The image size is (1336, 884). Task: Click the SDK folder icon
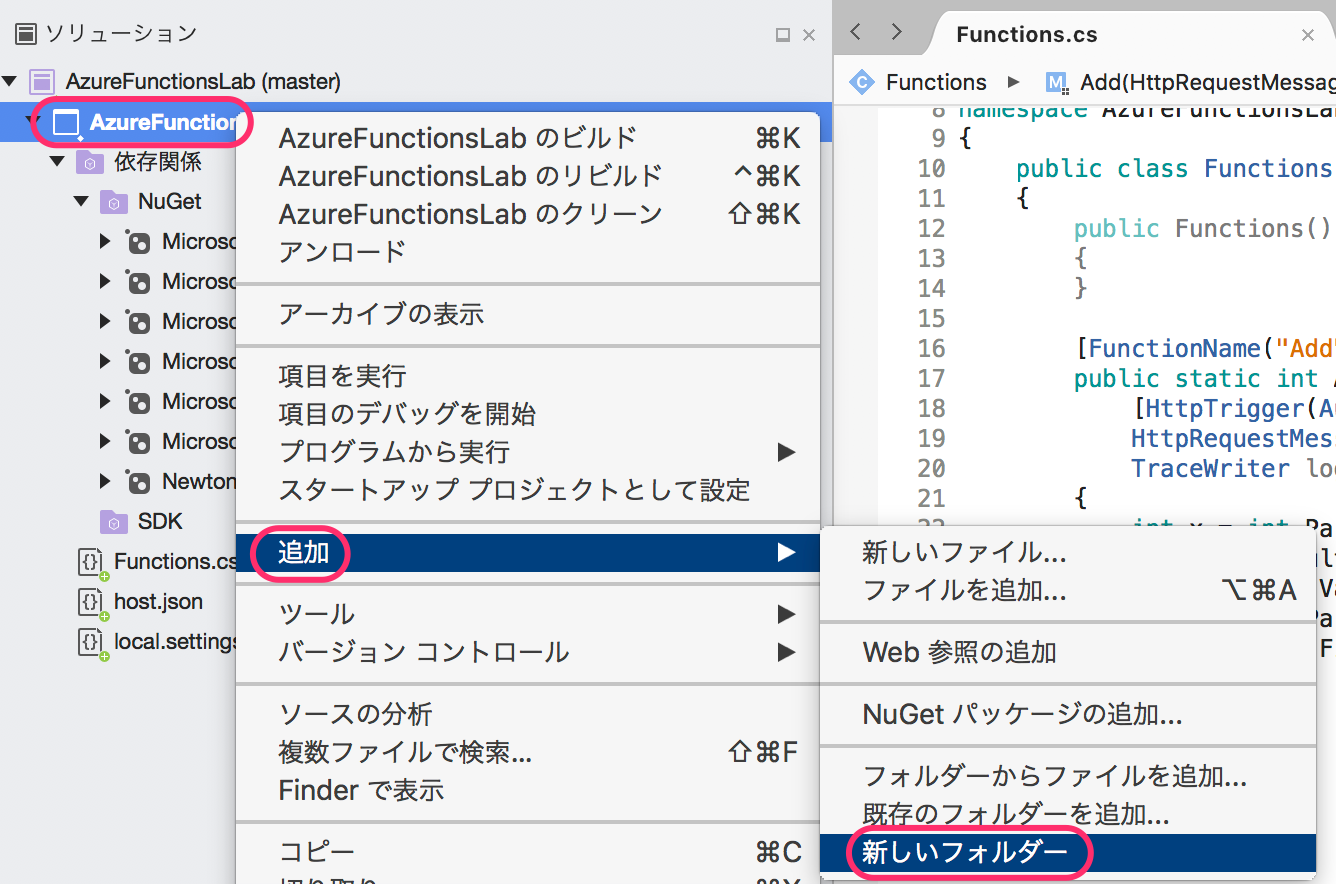click(114, 522)
